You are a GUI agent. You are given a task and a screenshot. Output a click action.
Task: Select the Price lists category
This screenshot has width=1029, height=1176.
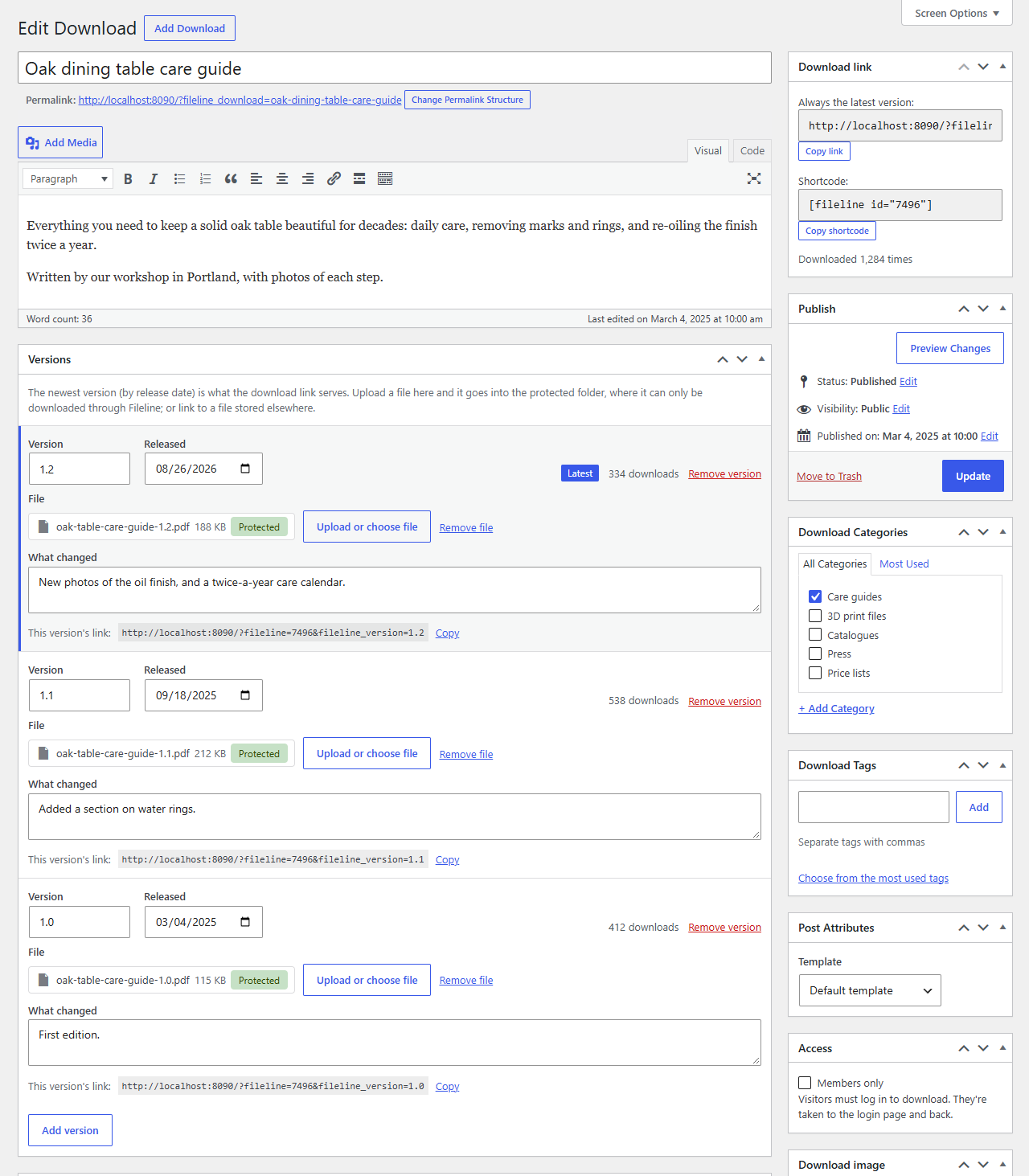(815, 673)
